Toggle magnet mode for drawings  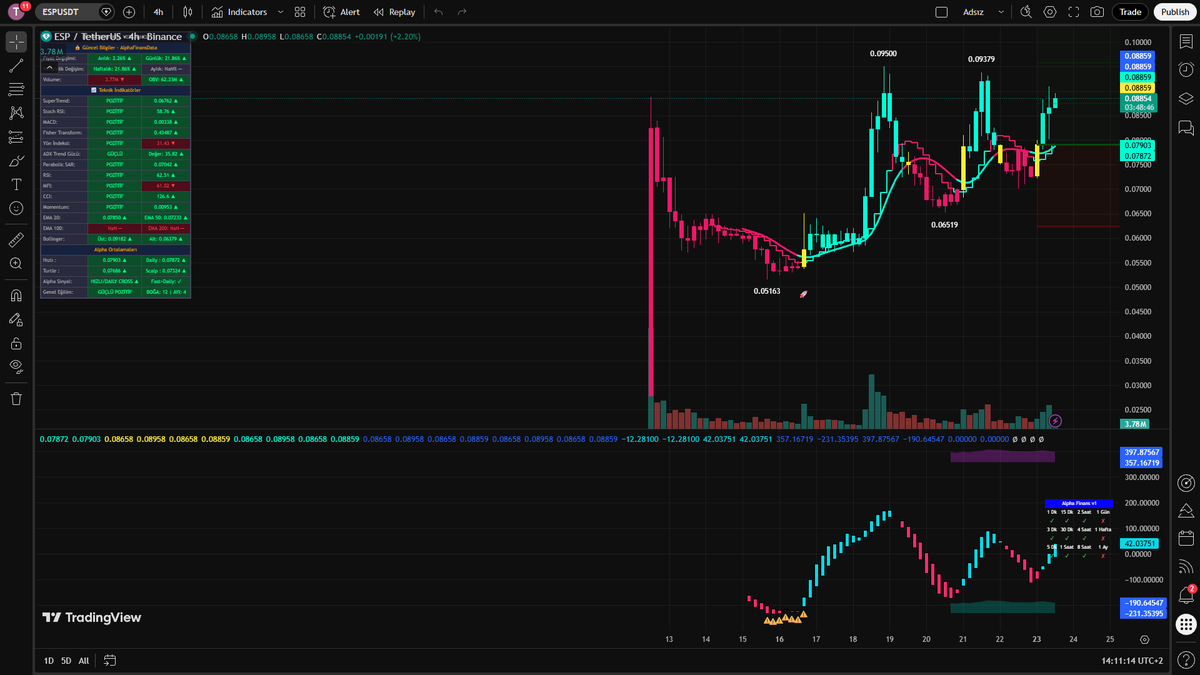coord(16,296)
